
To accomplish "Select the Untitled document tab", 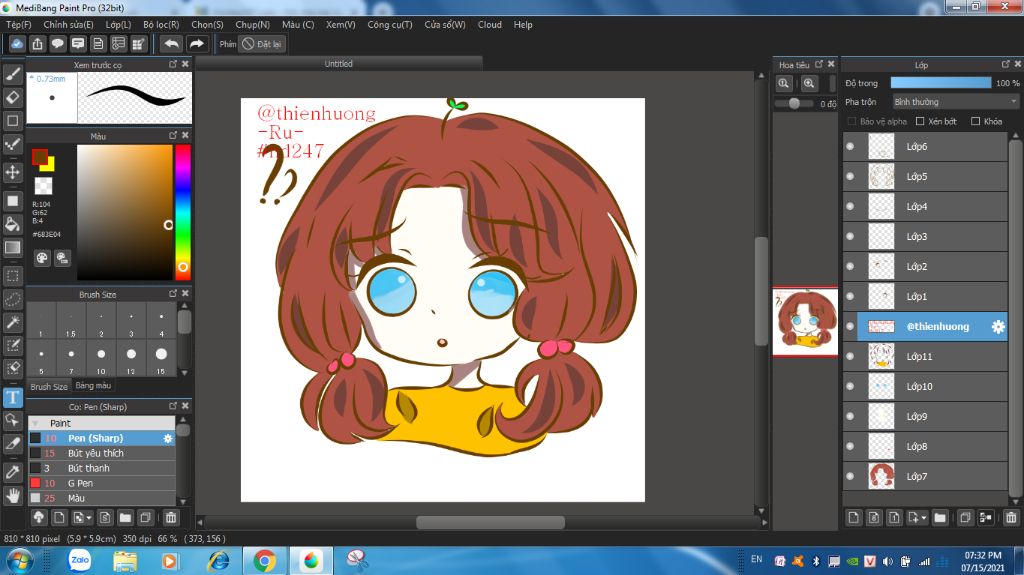I will tap(338, 63).
